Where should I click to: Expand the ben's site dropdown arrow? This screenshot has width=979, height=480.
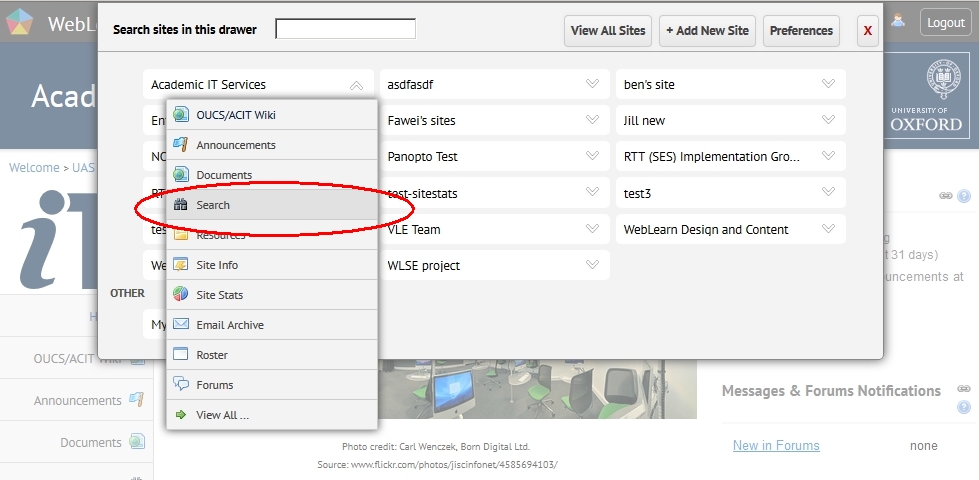click(x=828, y=84)
